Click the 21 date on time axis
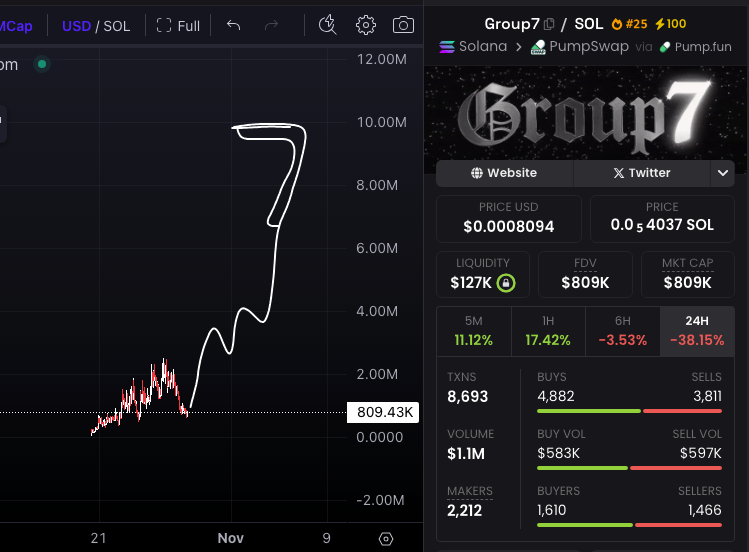Image resolution: width=749 pixels, height=552 pixels. click(x=98, y=539)
